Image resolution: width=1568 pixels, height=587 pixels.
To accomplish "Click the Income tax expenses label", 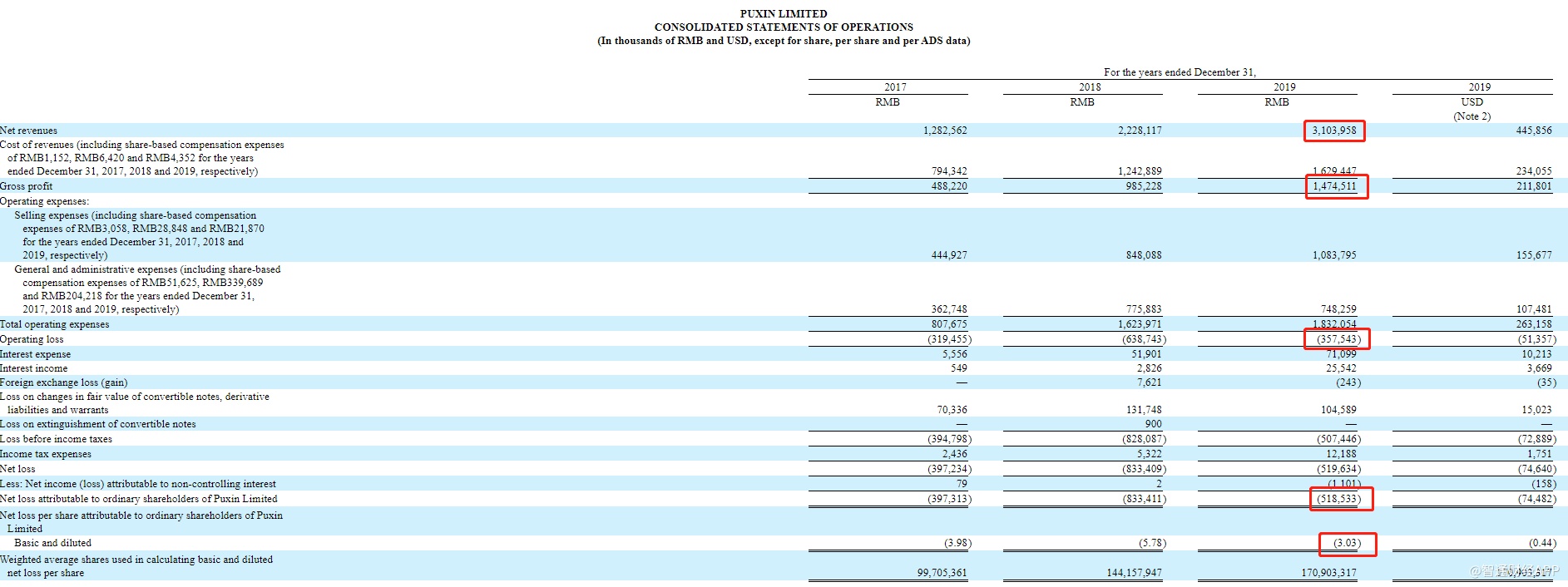I will point(46,454).
